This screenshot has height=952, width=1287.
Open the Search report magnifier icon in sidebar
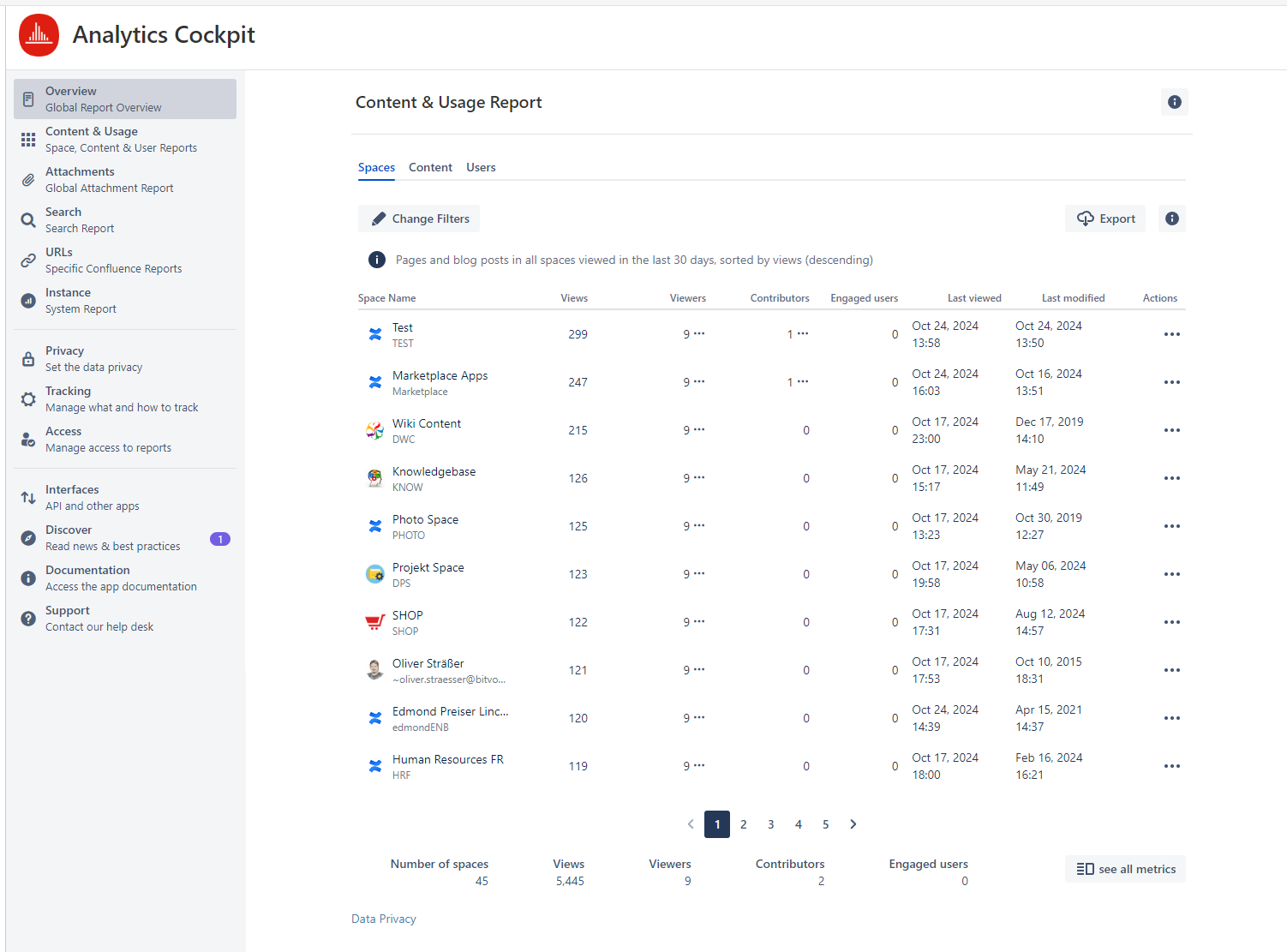28,220
